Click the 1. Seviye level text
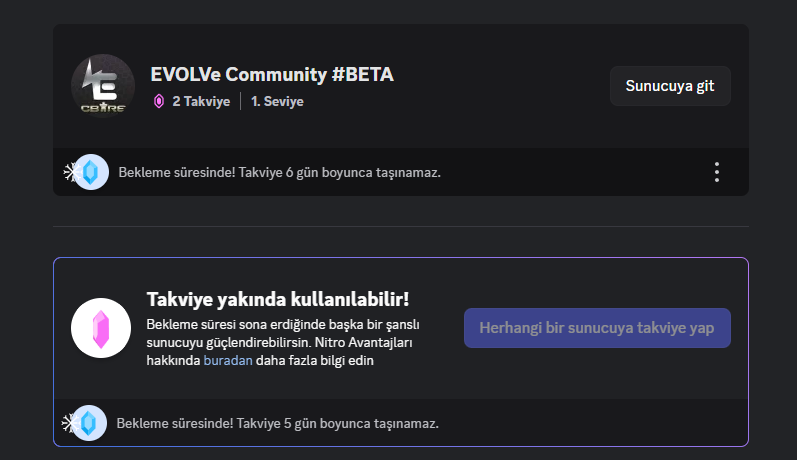The width and height of the screenshot is (797, 460). [277, 101]
